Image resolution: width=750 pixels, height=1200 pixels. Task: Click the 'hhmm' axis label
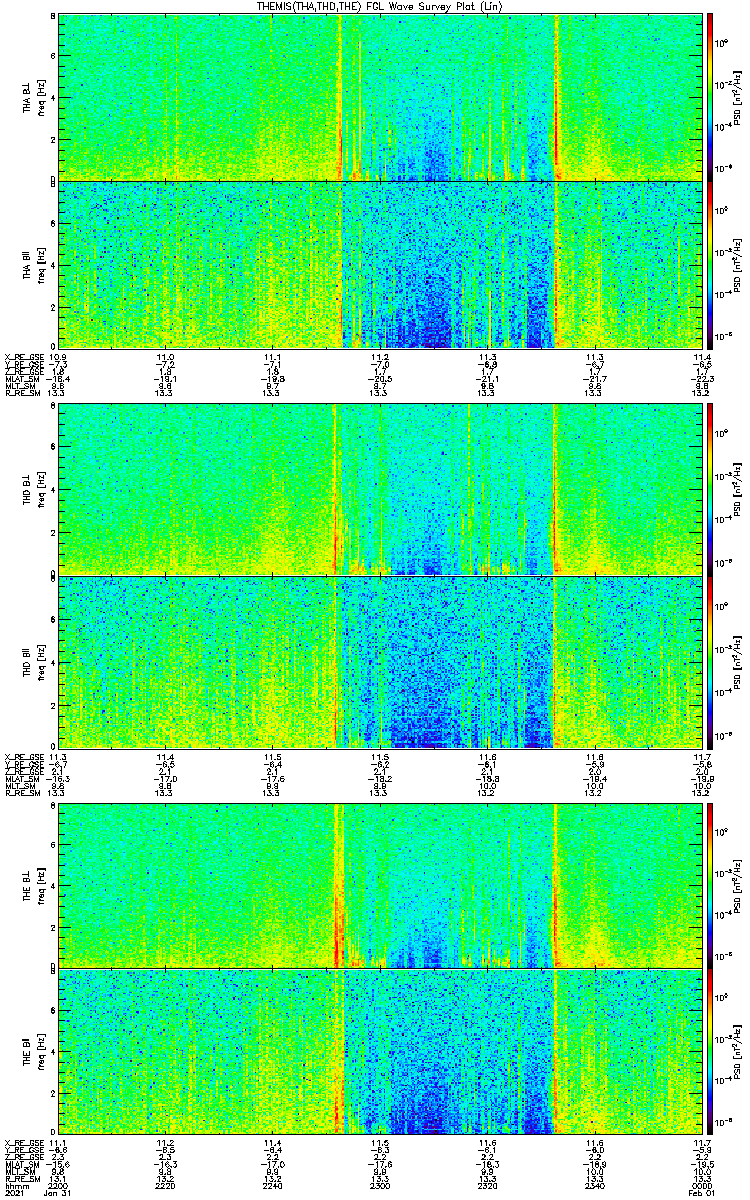[15, 1186]
